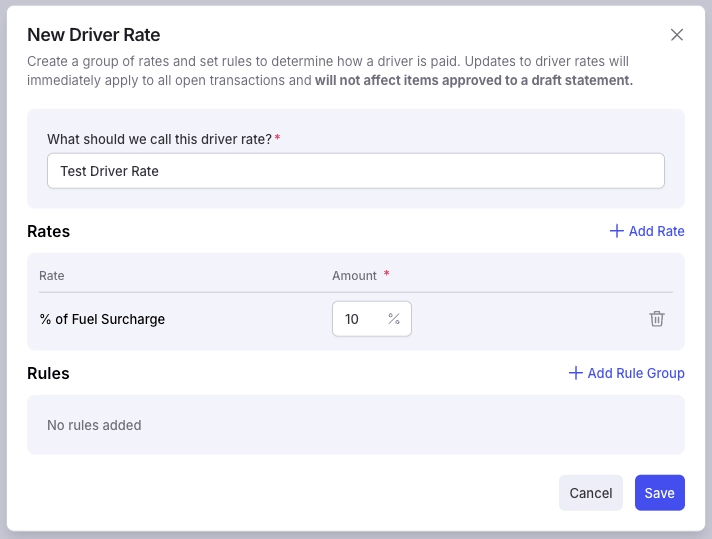712x539 pixels.
Task: Click the percent symbol in Amount field
Action: pos(394,319)
